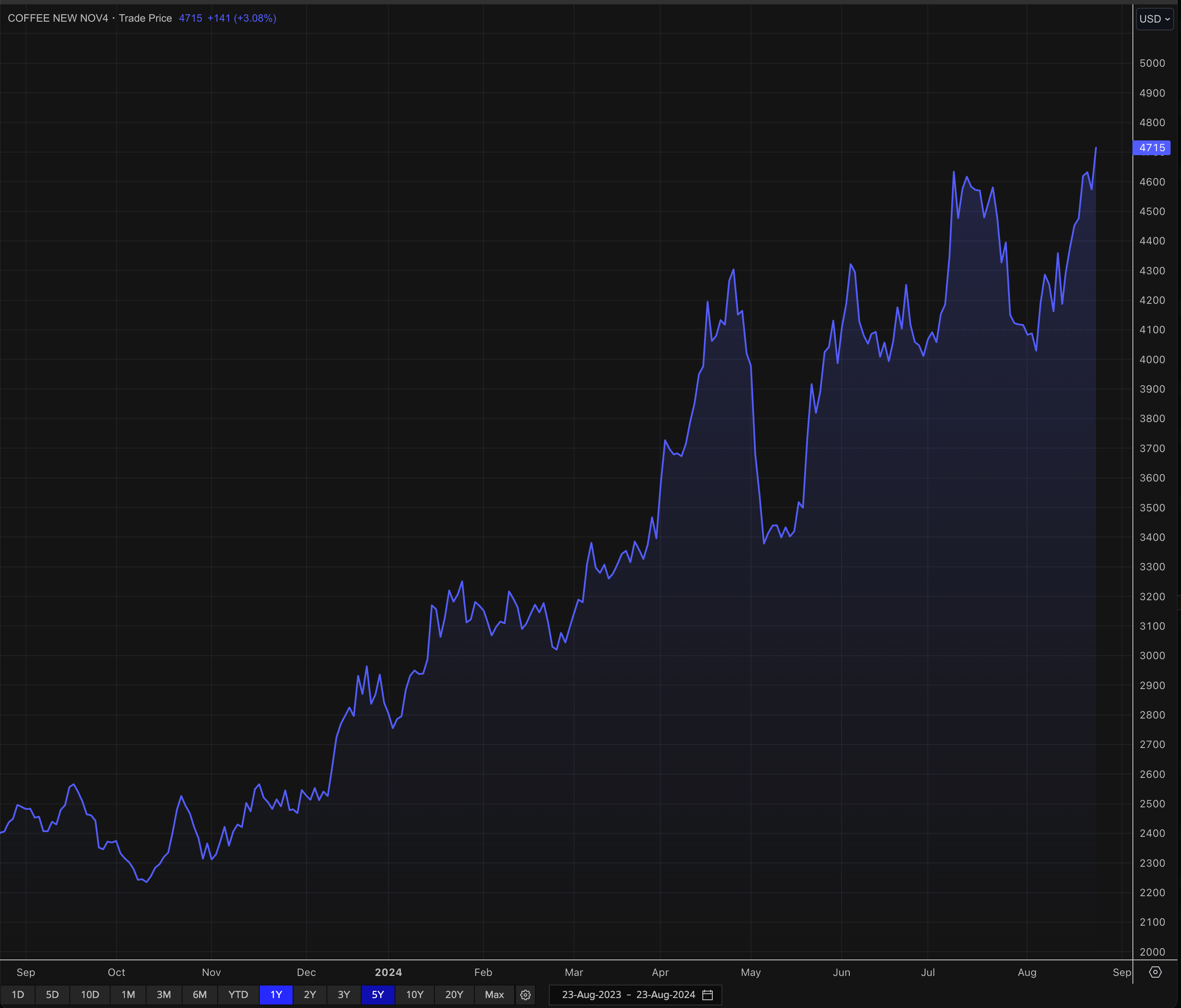Click the 4000 price axis label
Screen dimensions: 1181x1008
(1152, 360)
